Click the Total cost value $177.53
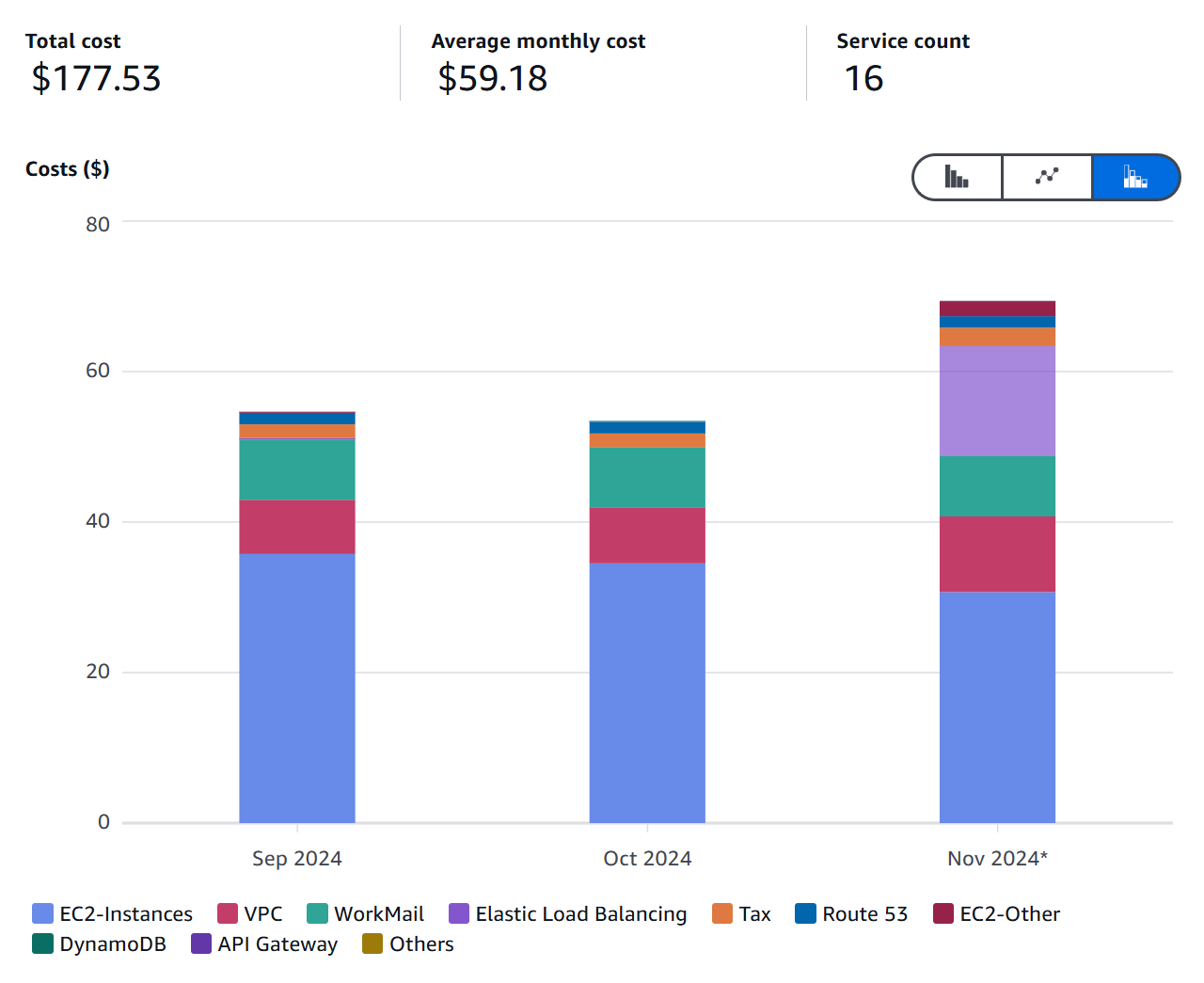1204x983 pixels. (94, 79)
